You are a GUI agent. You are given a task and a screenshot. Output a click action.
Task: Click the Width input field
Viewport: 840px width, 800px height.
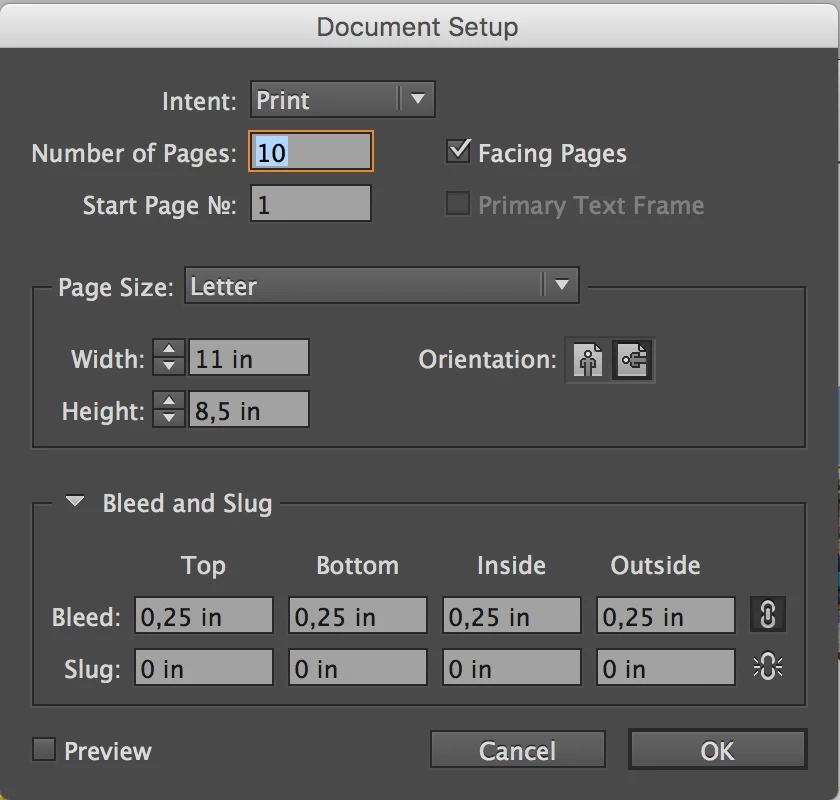point(249,357)
